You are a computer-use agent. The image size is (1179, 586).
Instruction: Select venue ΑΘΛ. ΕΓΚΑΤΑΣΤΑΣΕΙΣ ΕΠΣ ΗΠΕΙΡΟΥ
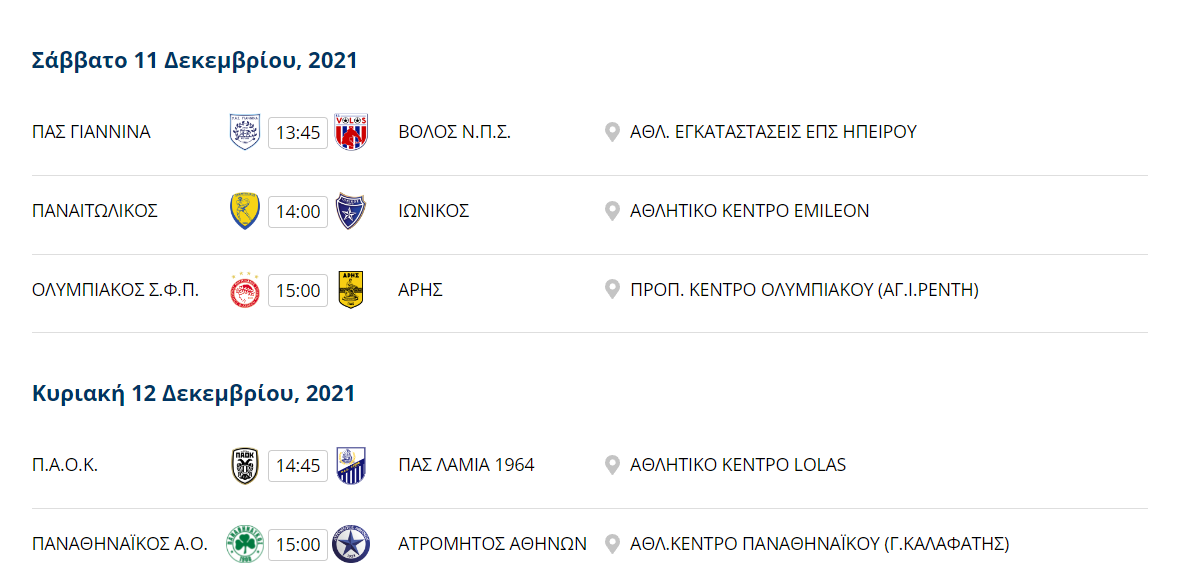774,132
